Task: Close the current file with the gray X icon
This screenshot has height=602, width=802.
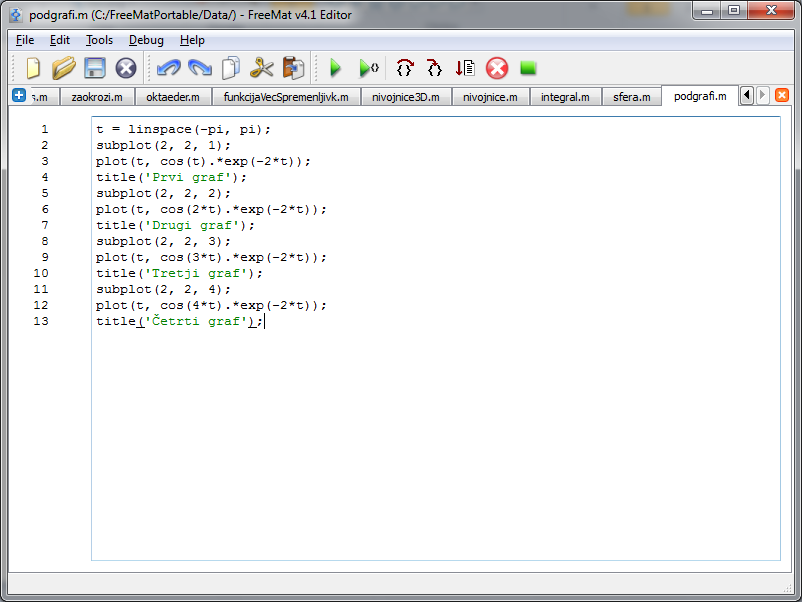Action: [125, 68]
